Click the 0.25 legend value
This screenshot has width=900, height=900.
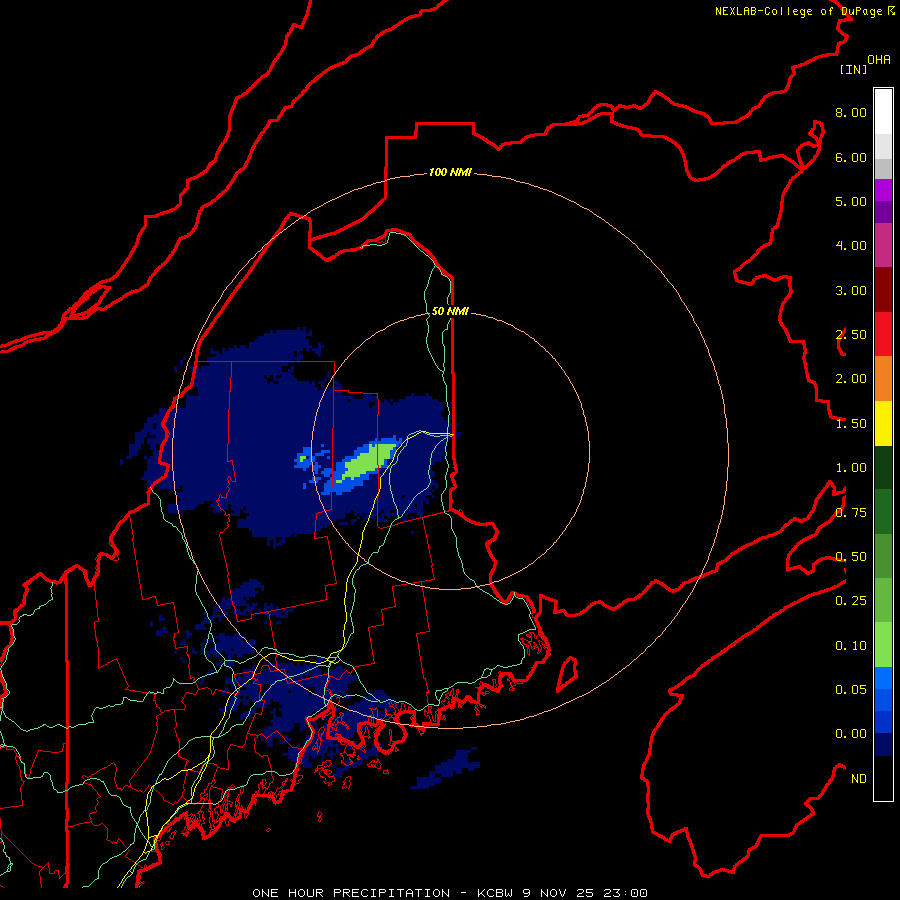tap(851, 601)
